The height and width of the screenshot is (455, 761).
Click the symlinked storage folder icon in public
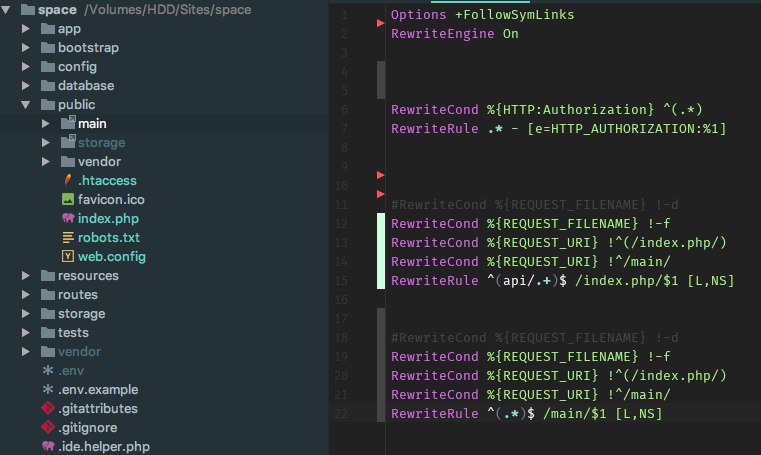68,142
